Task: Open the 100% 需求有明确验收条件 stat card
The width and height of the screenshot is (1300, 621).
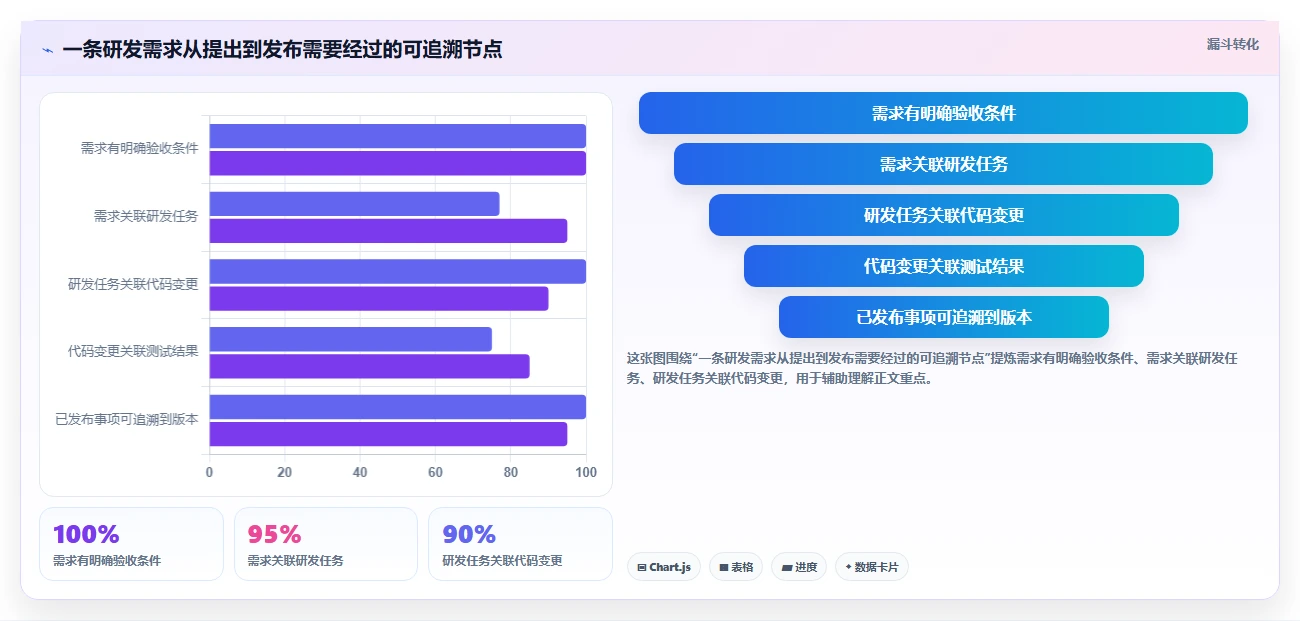Action: [x=131, y=544]
